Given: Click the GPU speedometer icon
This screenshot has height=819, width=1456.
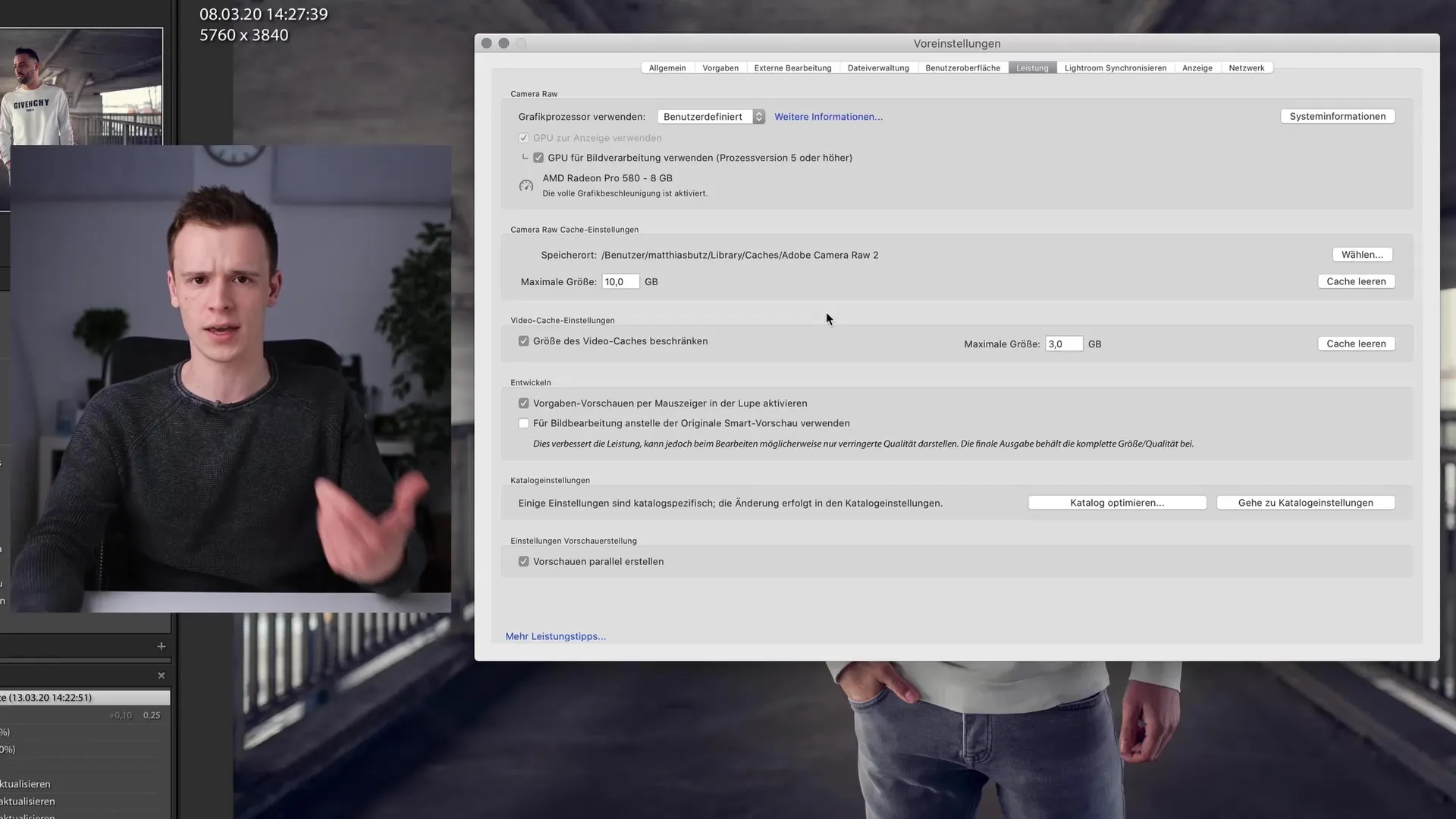Looking at the screenshot, I should pos(526,185).
